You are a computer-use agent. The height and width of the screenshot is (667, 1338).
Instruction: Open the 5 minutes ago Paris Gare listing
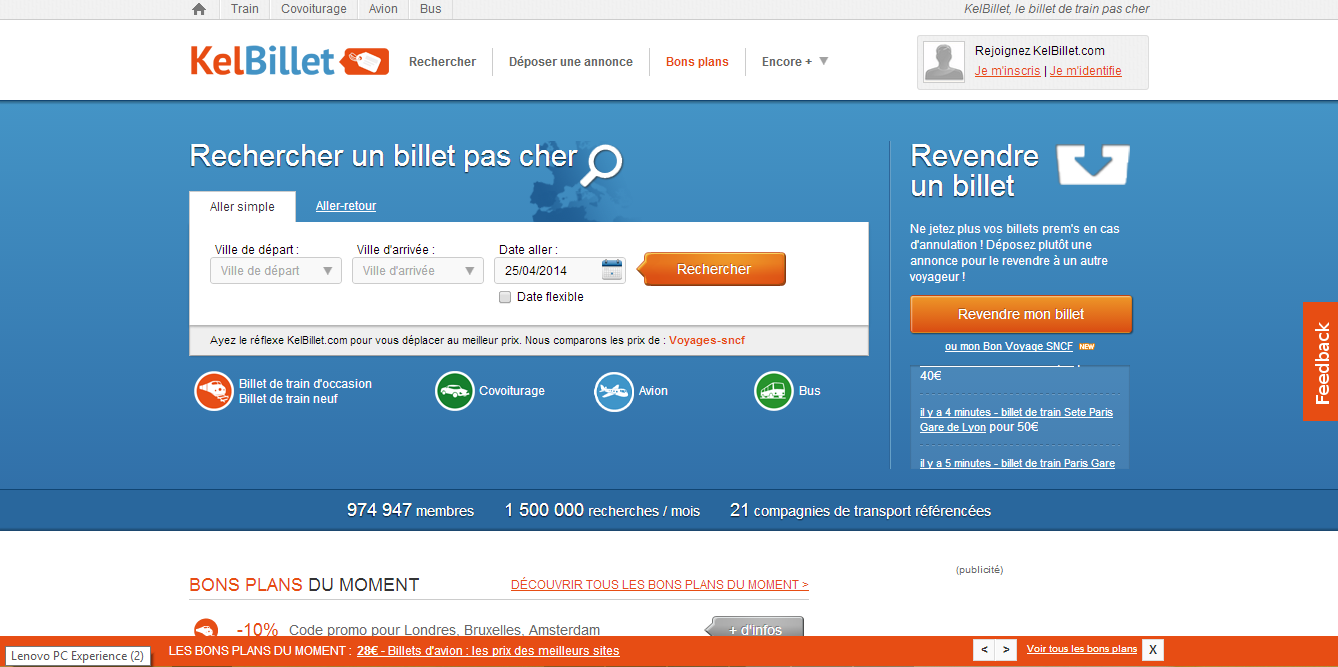pos(1017,463)
